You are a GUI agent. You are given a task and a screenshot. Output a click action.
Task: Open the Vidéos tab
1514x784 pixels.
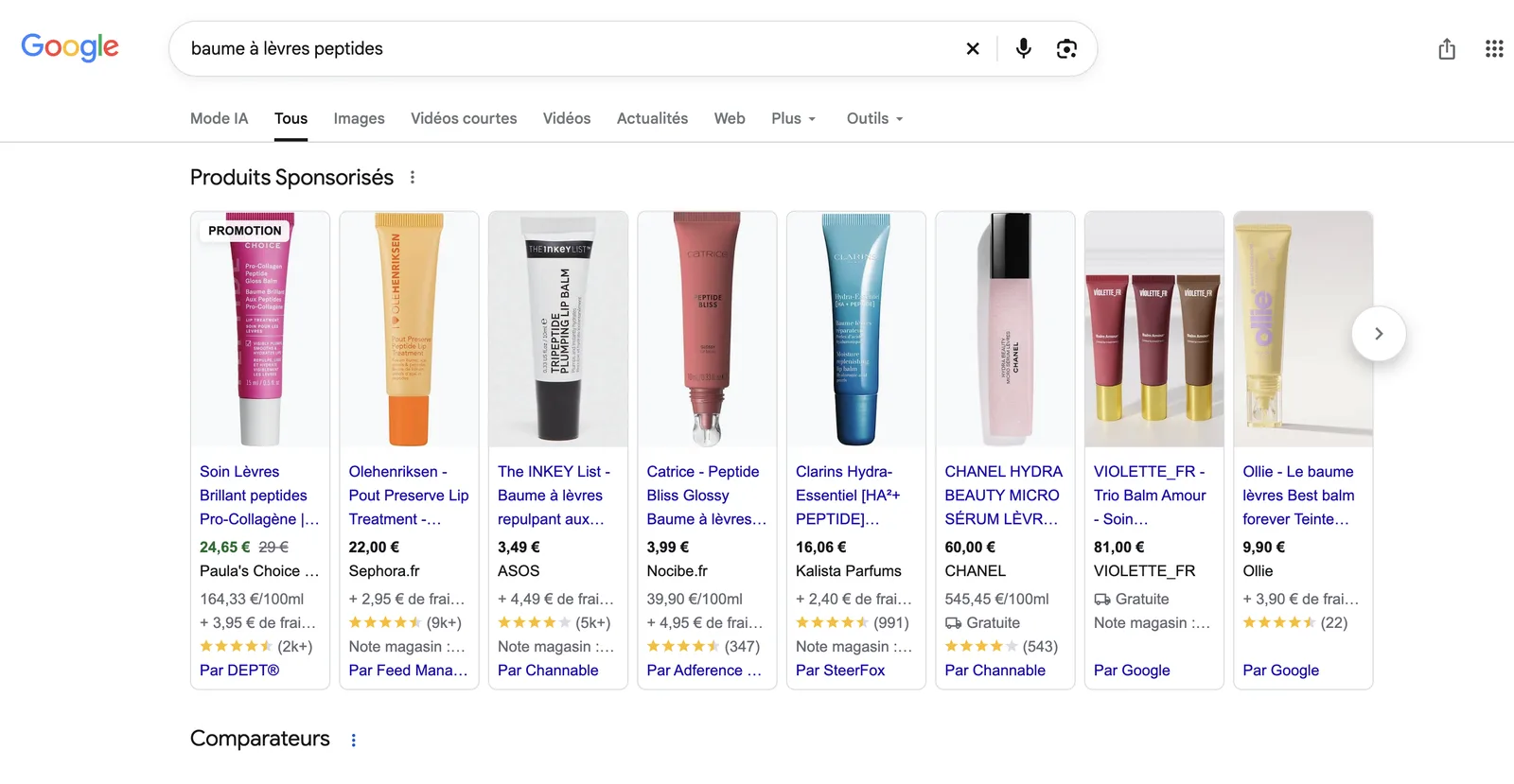point(567,118)
